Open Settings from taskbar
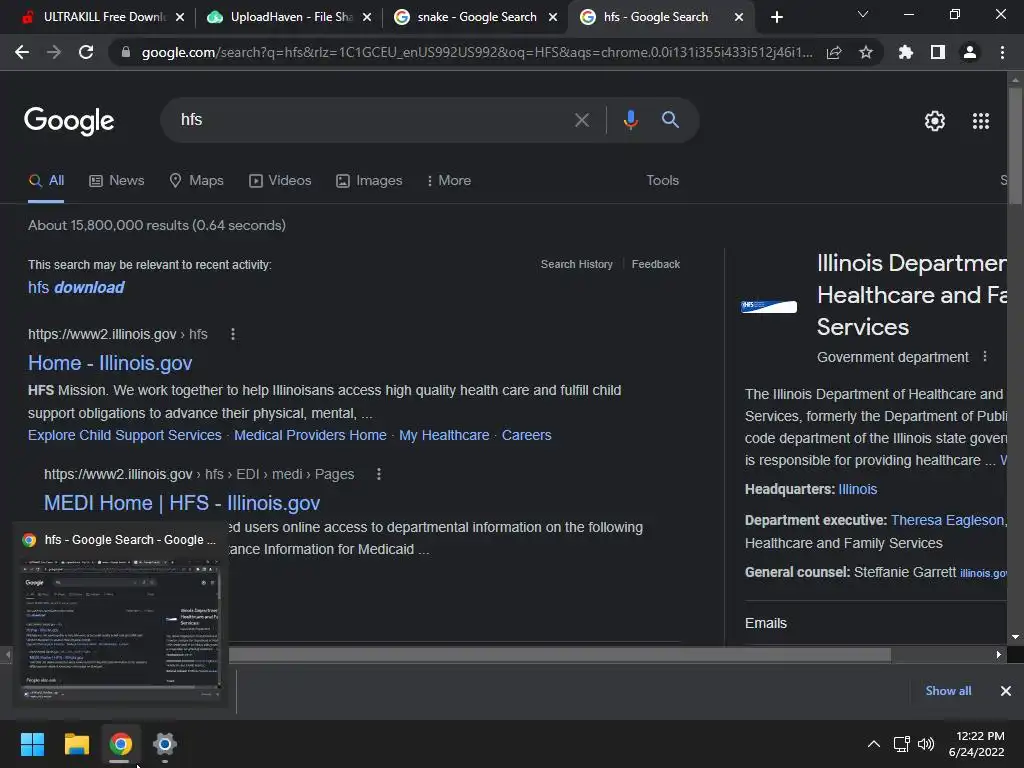Image resolution: width=1024 pixels, height=768 pixels. pos(165,744)
